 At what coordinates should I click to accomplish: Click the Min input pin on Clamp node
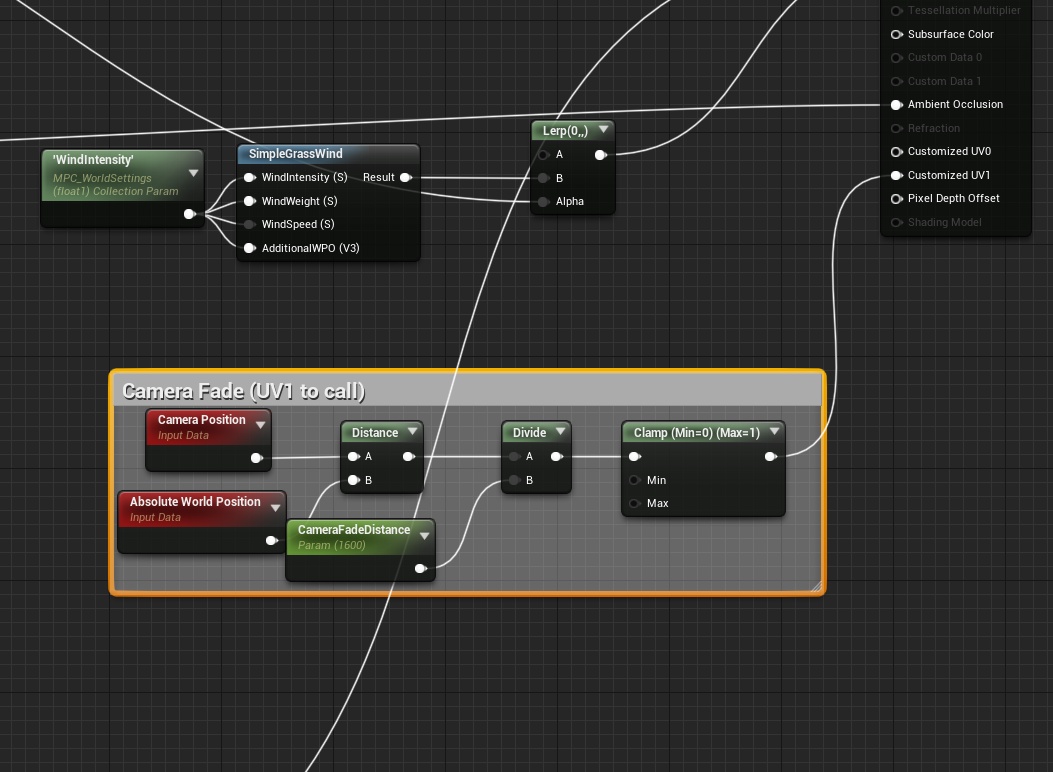(635, 480)
